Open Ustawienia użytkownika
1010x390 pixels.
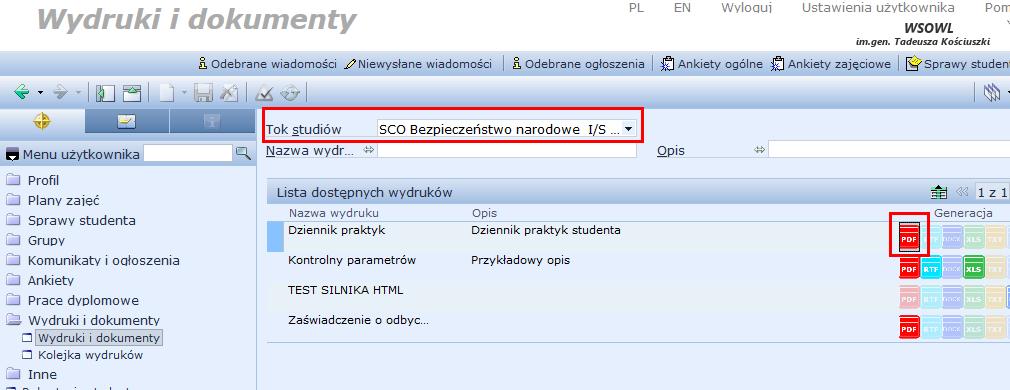point(878,8)
